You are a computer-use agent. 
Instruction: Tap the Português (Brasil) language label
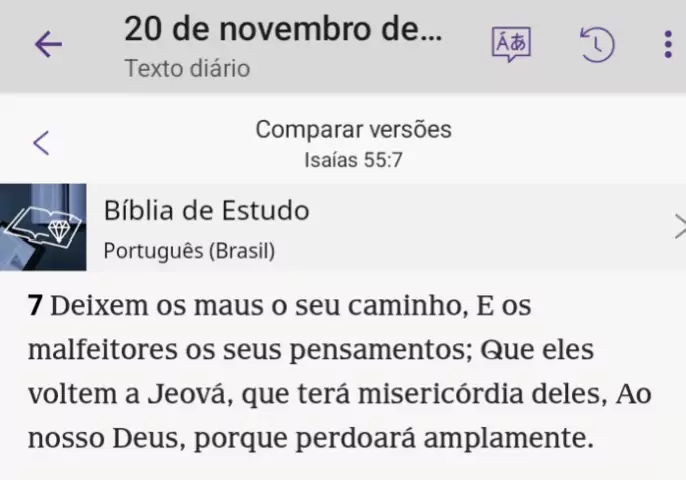pyautogui.click(x=189, y=250)
